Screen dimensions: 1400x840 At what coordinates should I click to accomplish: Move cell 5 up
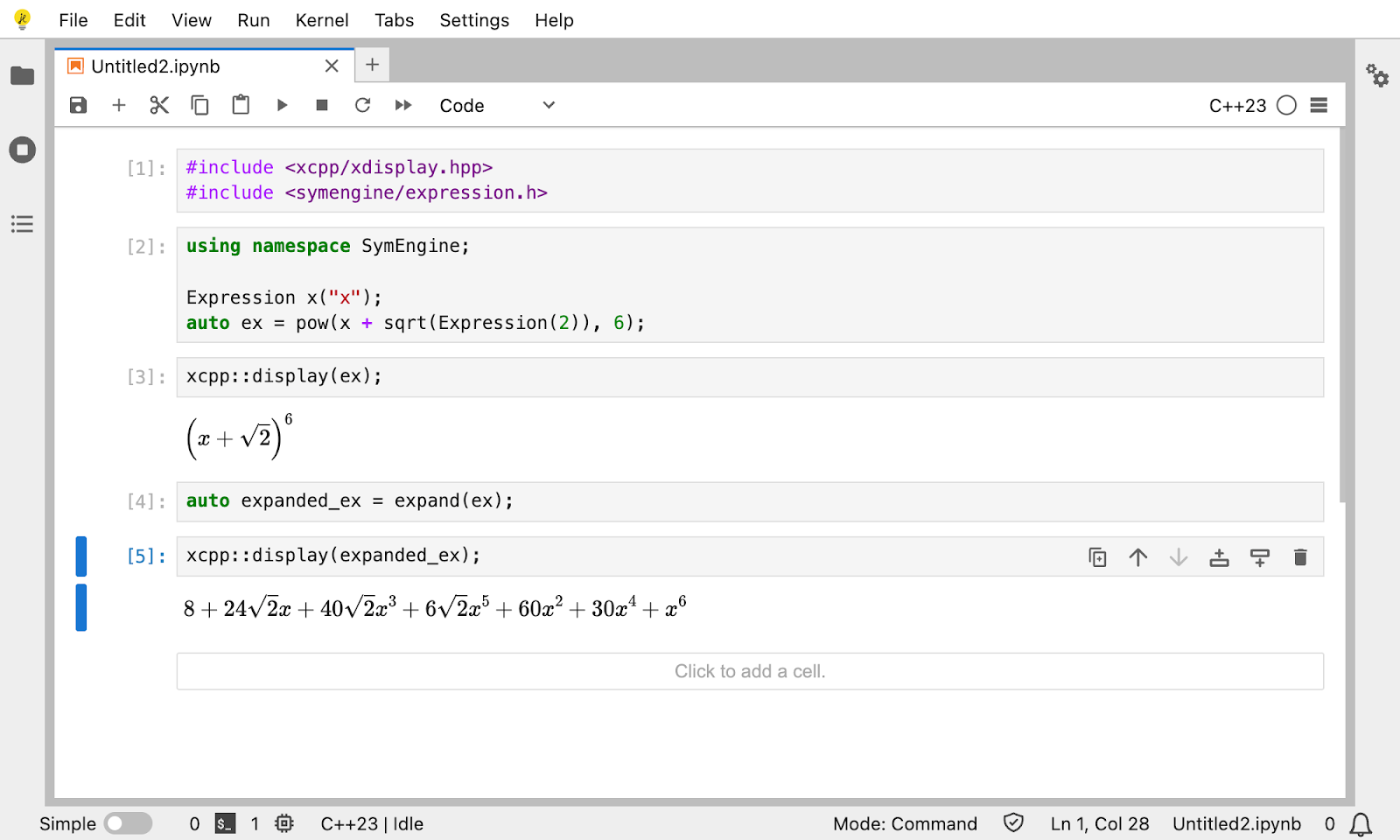(x=1138, y=557)
